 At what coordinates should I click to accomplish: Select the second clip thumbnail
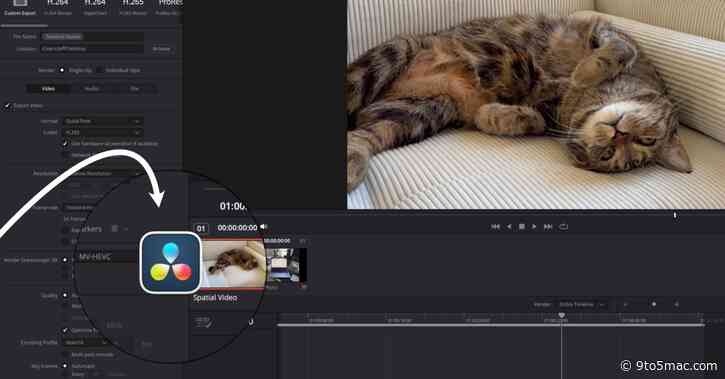click(x=286, y=265)
